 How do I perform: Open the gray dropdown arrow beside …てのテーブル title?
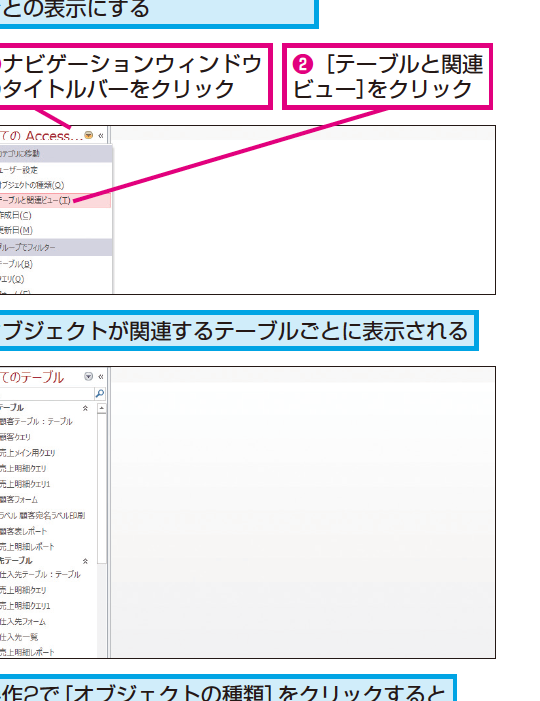coord(89,376)
